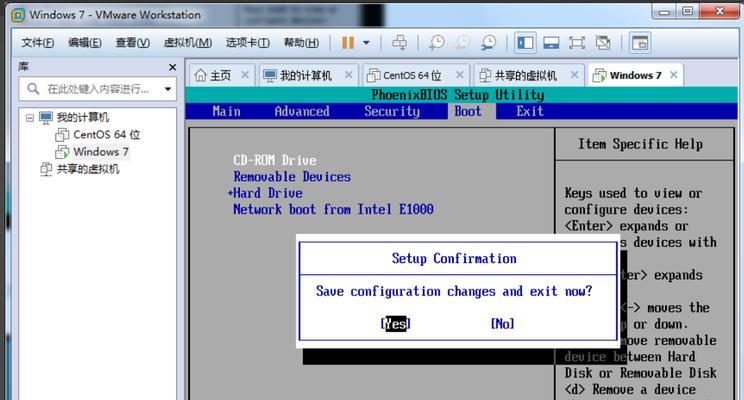Select Windows 7 in library tree
The width and height of the screenshot is (744, 400).
[101, 152]
